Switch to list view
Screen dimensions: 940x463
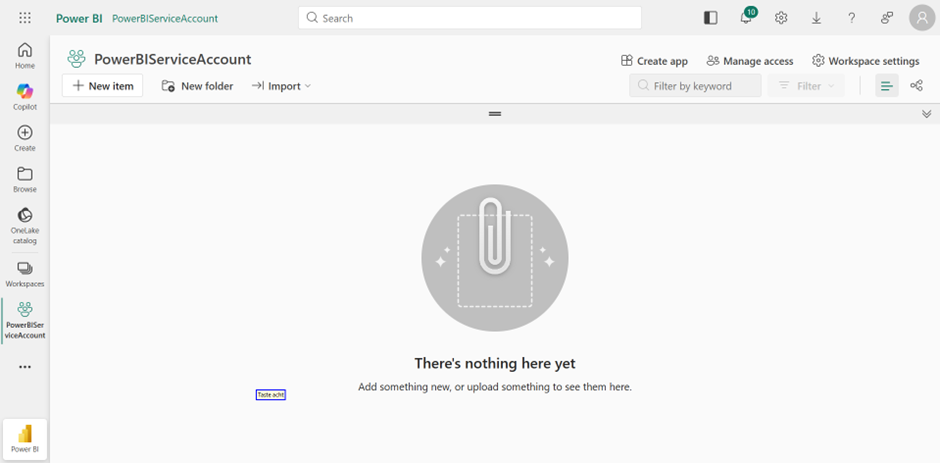coord(886,86)
